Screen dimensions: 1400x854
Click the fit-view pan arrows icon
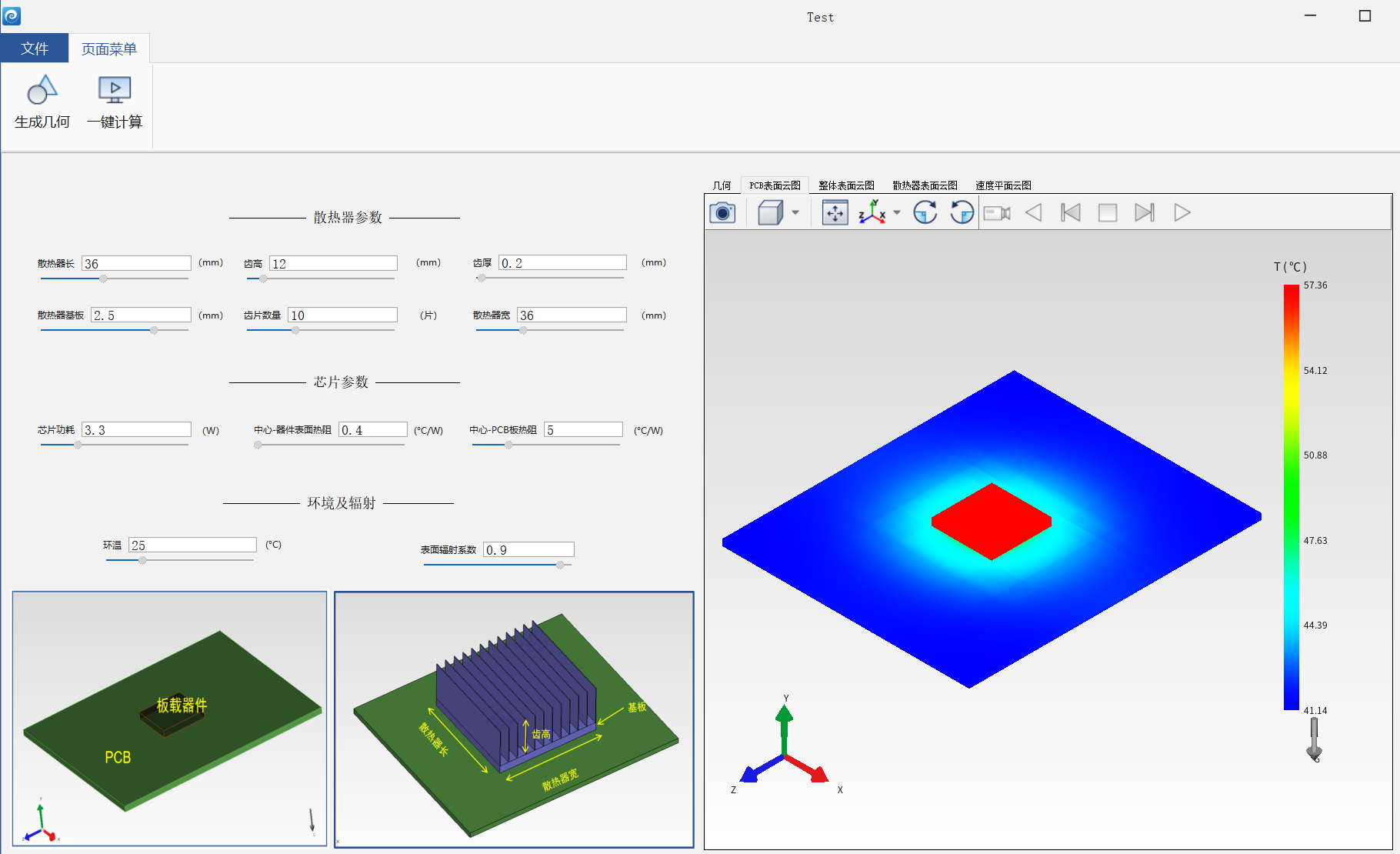pos(835,212)
